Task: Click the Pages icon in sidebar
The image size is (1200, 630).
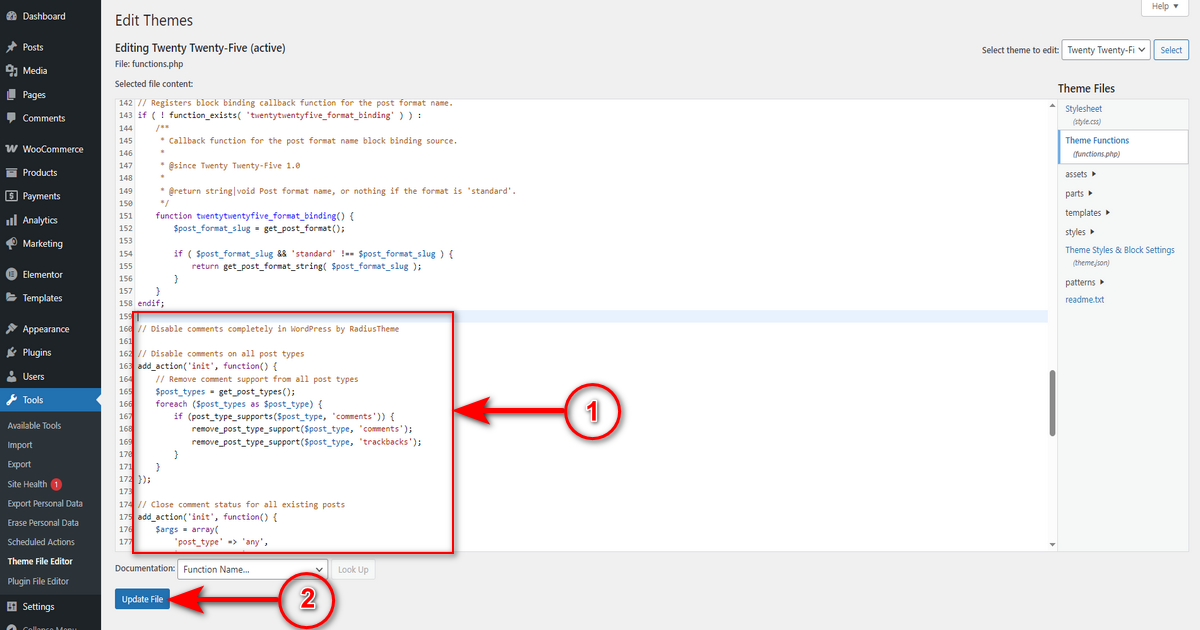Action: pyautogui.click(x=11, y=95)
